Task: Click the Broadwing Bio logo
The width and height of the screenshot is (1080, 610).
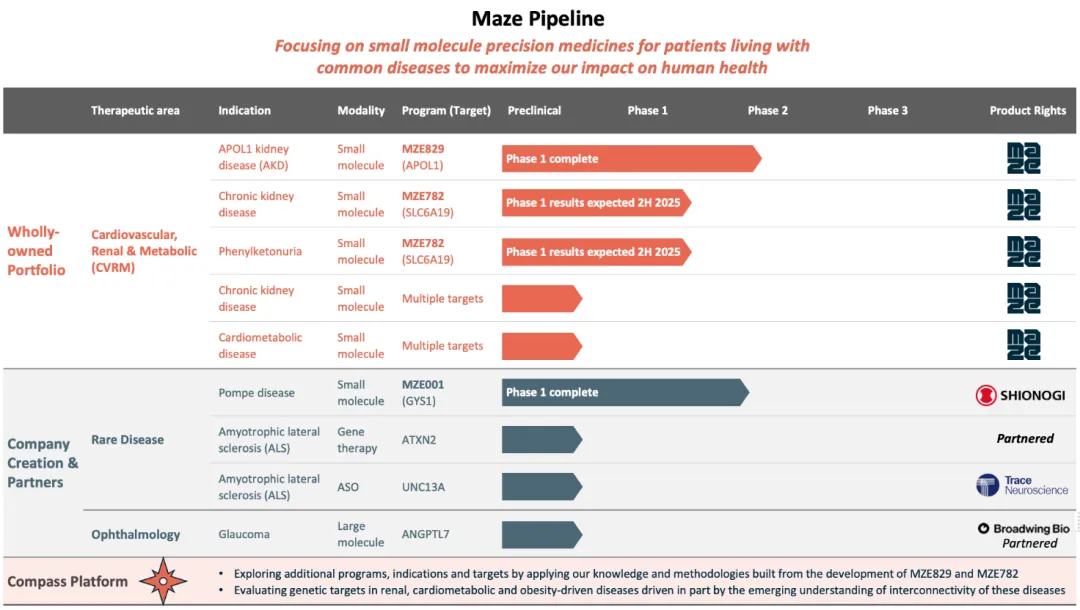Action: 1023,528
